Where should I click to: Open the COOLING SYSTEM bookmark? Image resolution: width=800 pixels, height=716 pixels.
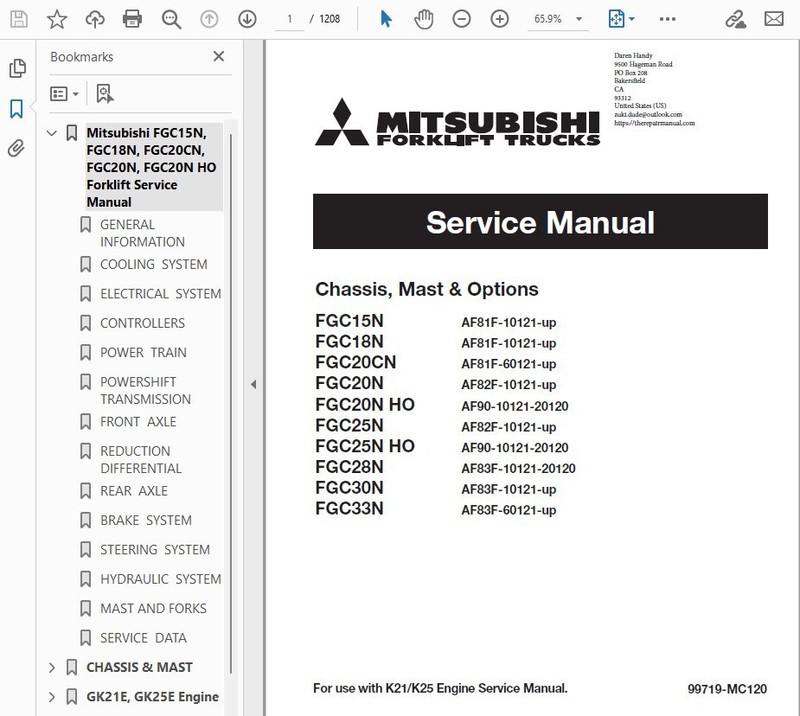click(154, 264)
